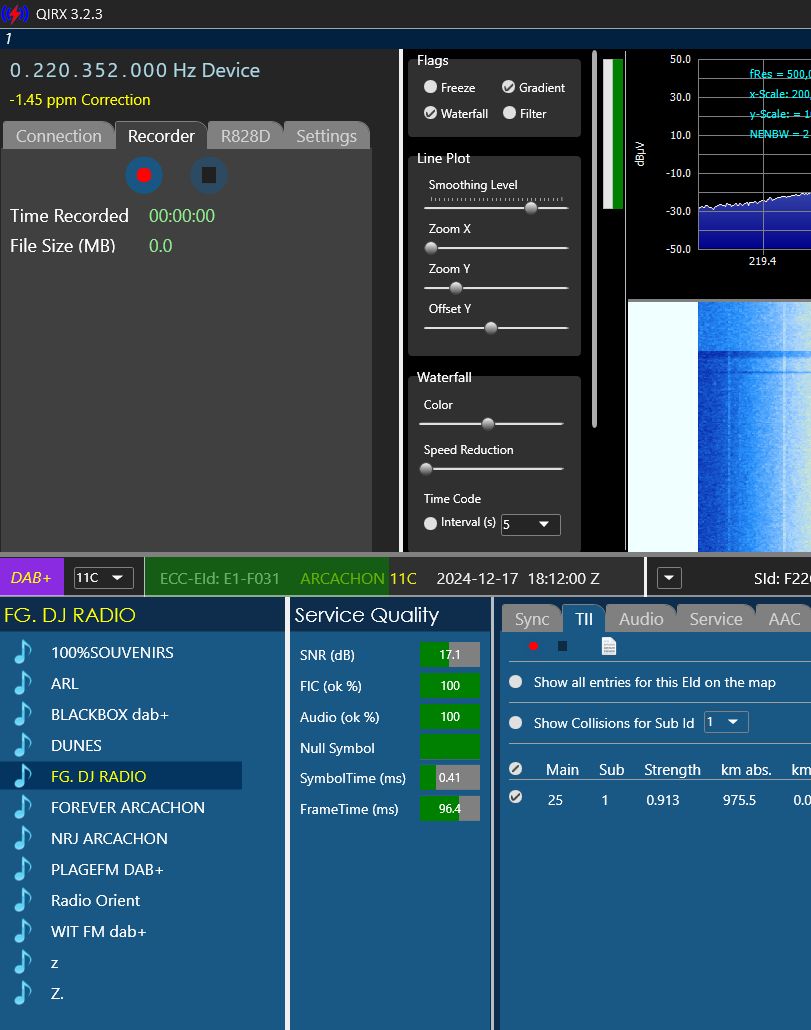Click the ARCACHON 11C ensemble label
The image size is (811, 1030).
coord(358,579)
